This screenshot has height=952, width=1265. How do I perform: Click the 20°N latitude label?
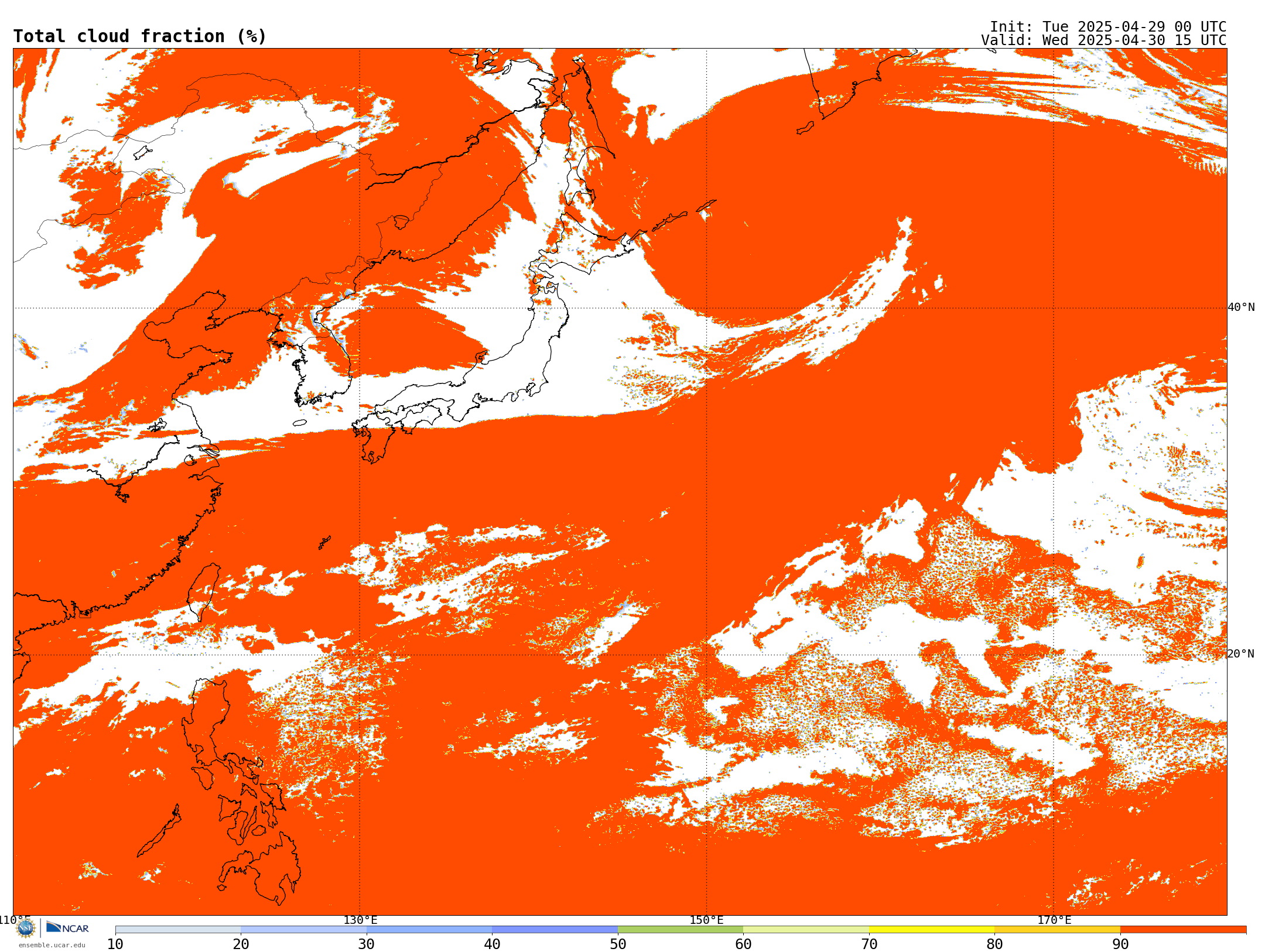1241,654
